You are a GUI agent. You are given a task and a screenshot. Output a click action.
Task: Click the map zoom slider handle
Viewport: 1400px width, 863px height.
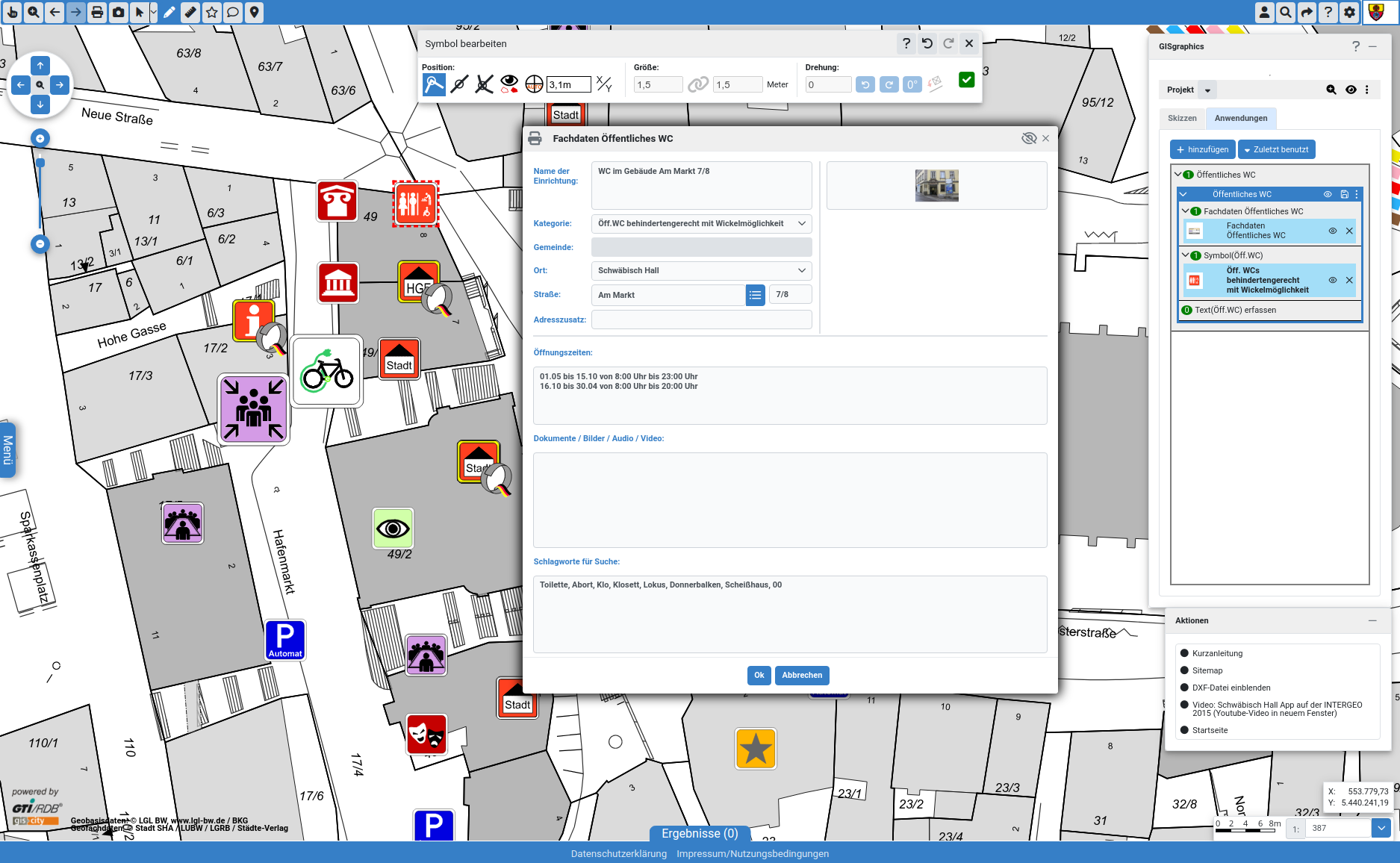(x=40, y=163)
